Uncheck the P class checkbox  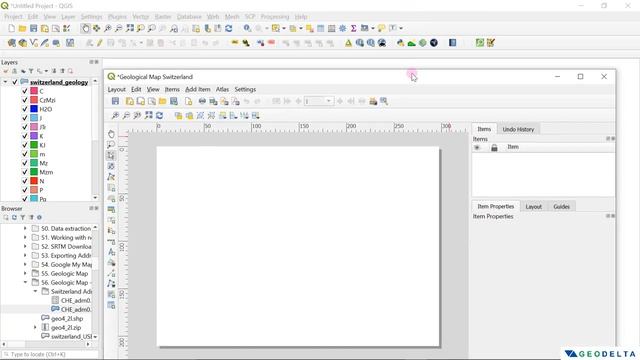tap(24, 190)
